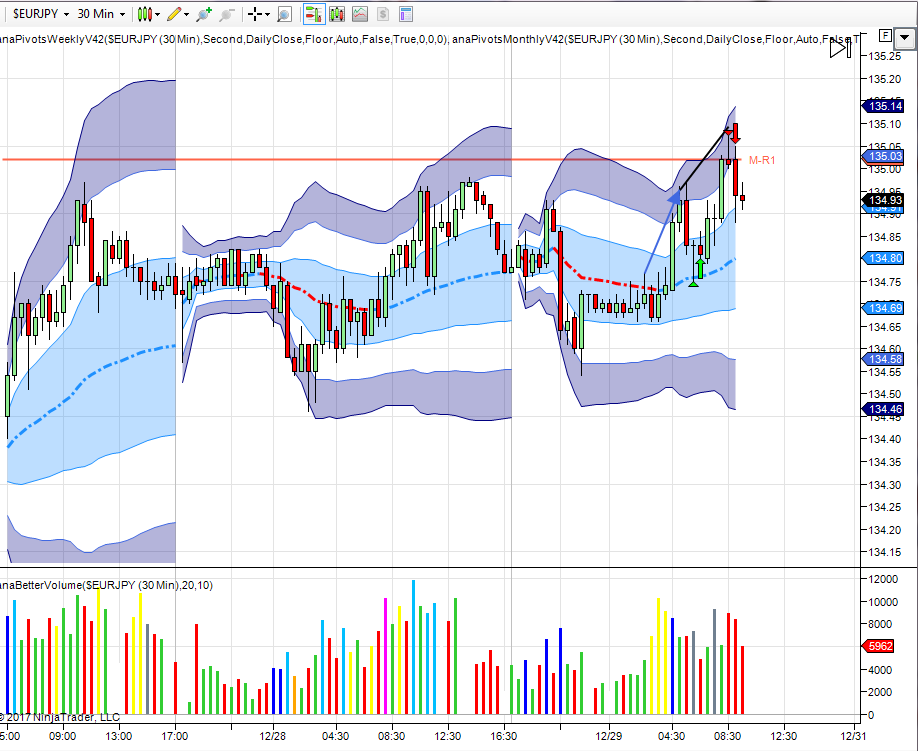Image resolution: width=918 pixels, height=751 pixels.
Task: Open the chart Properties table icon
Action: pos(406,14)
